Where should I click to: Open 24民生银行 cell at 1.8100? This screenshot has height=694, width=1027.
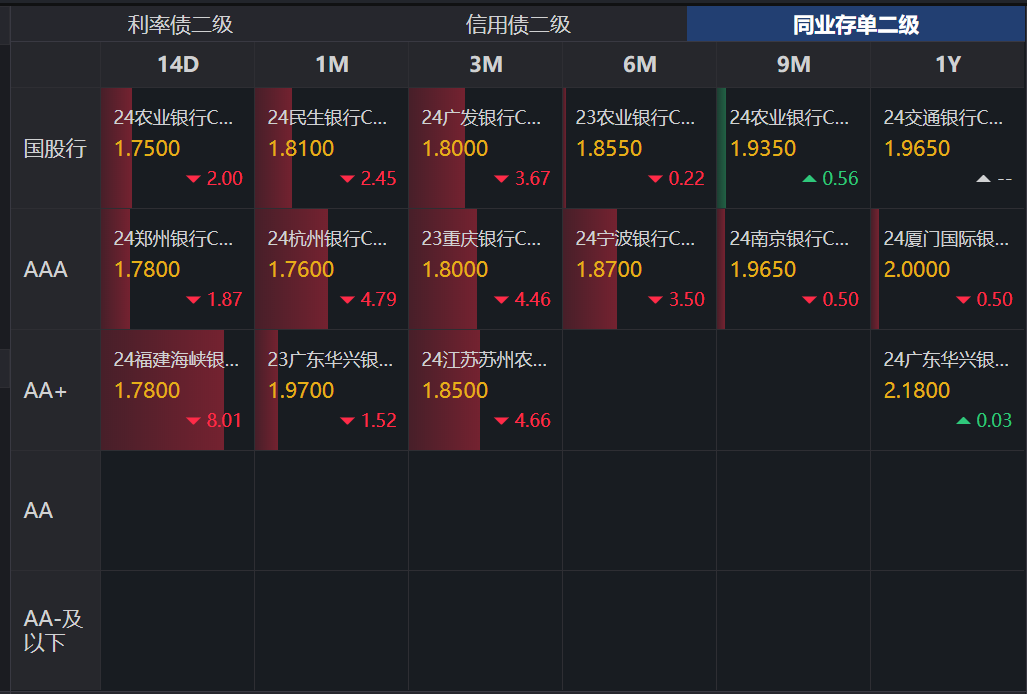(331, 148)
